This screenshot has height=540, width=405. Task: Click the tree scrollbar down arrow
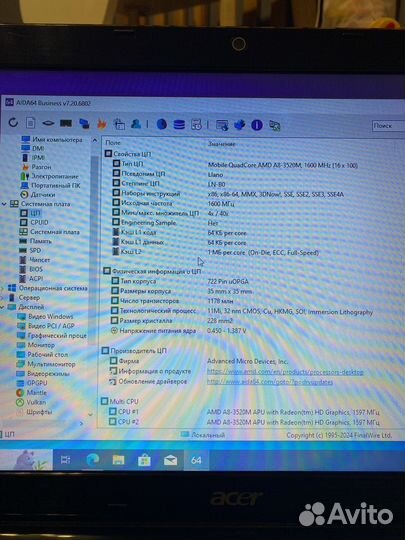point(90,415)
